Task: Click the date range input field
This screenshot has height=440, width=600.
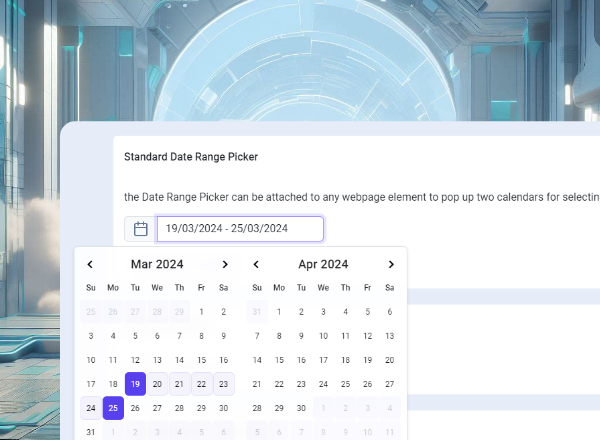Action: [x=240, y=229]
